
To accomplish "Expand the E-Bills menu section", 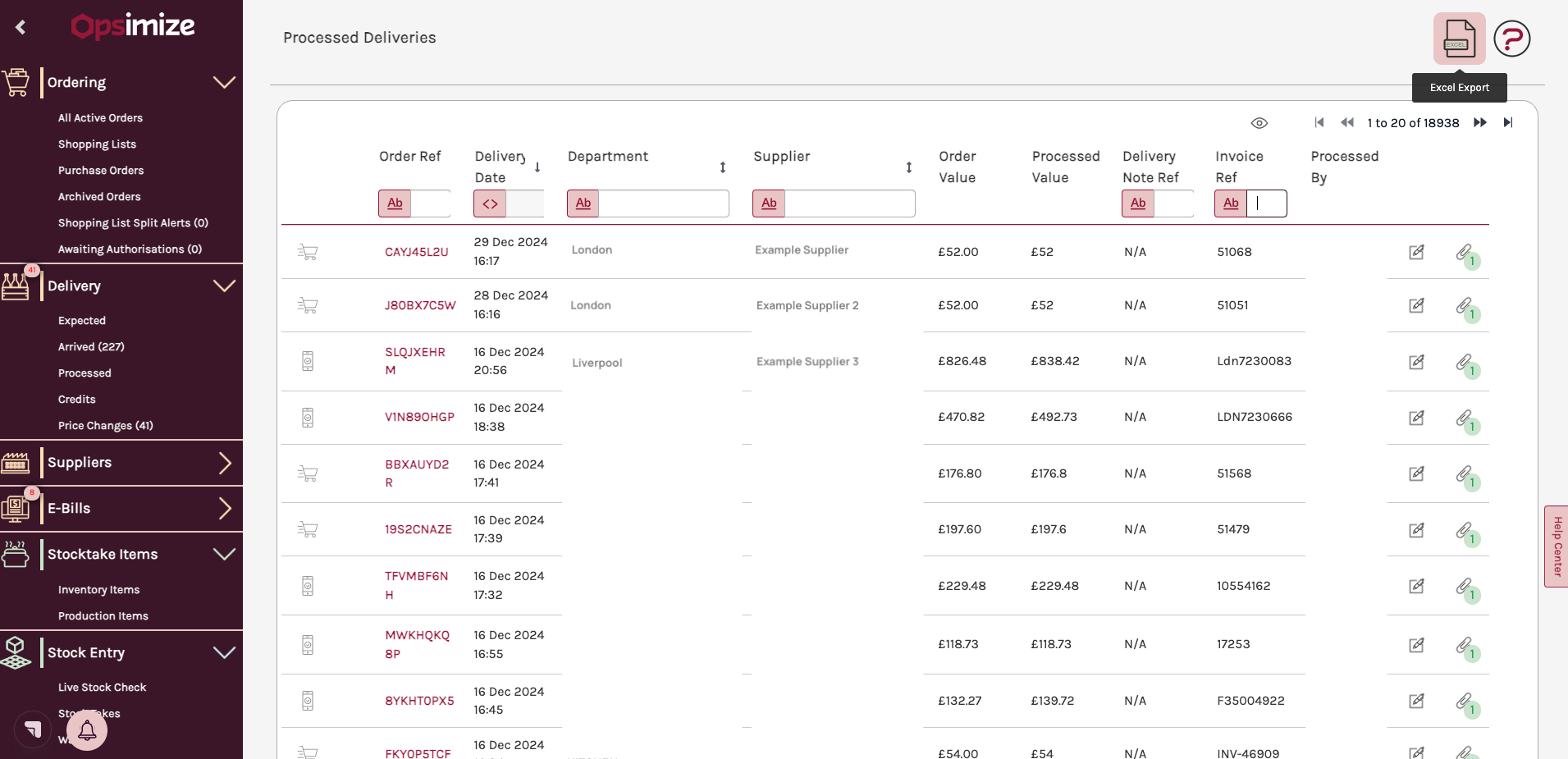I will (225, 509).
